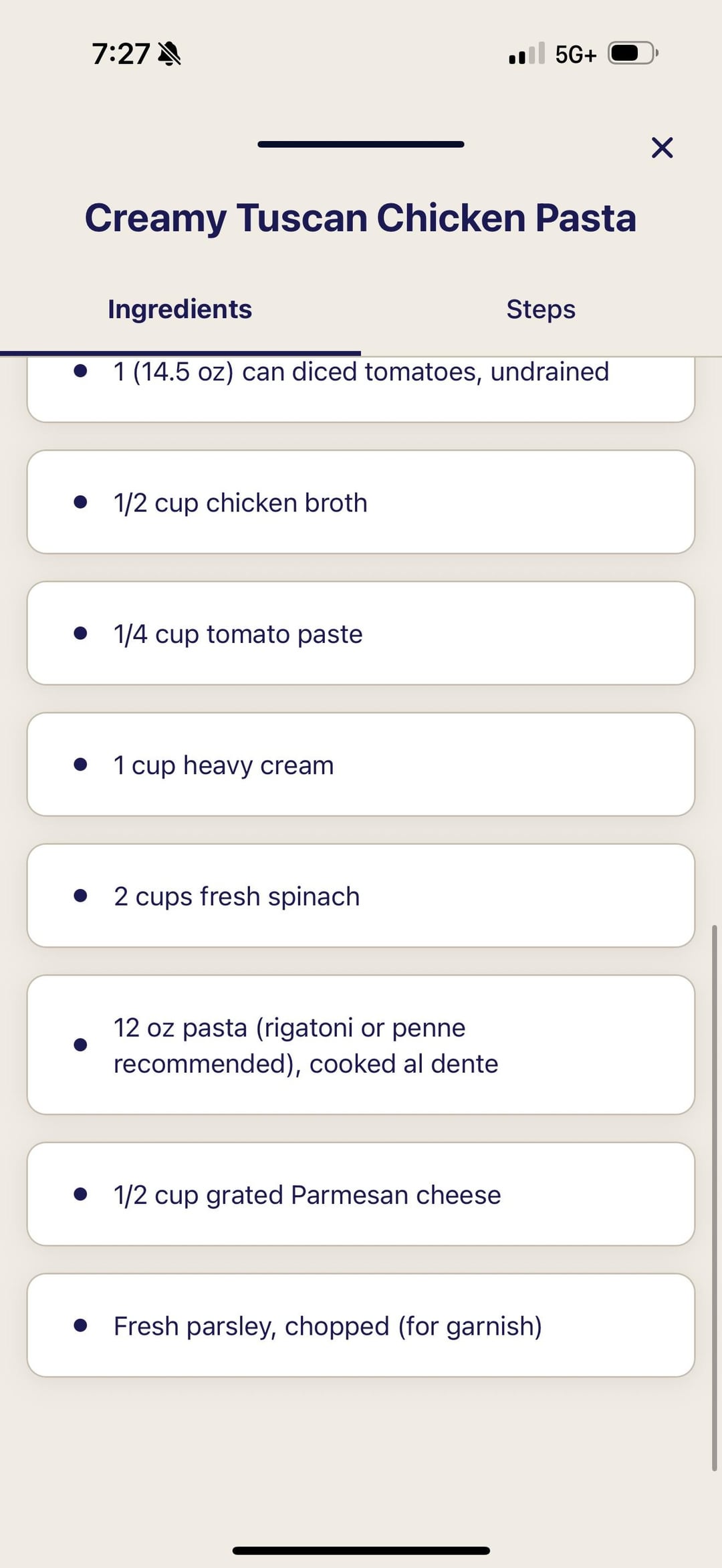
Task: Close the recipe sheet with X icon
Action: point(662,148)
